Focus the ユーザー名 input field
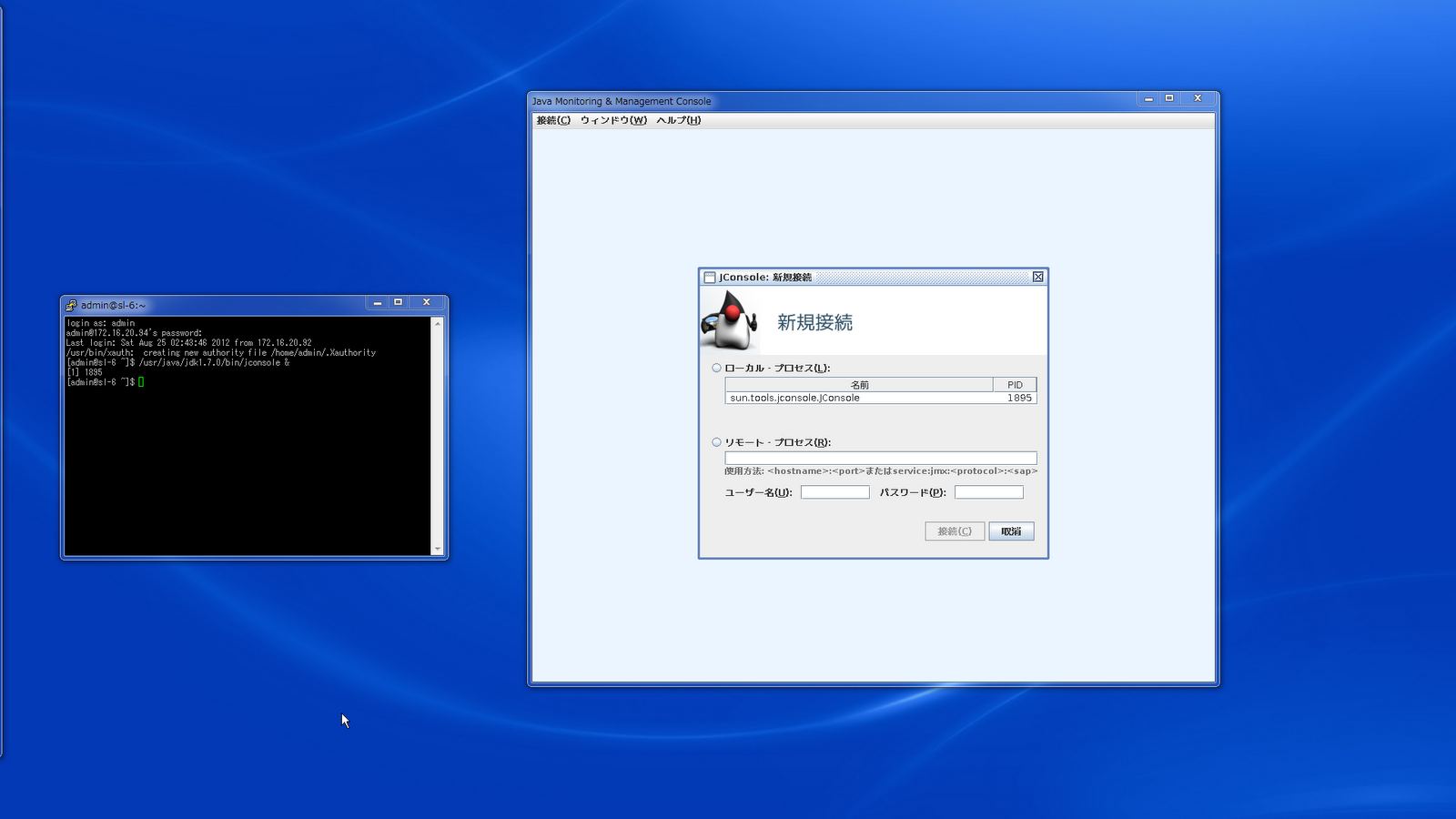Viewport: 1456px width, 819px height. (x=834, y=492)
